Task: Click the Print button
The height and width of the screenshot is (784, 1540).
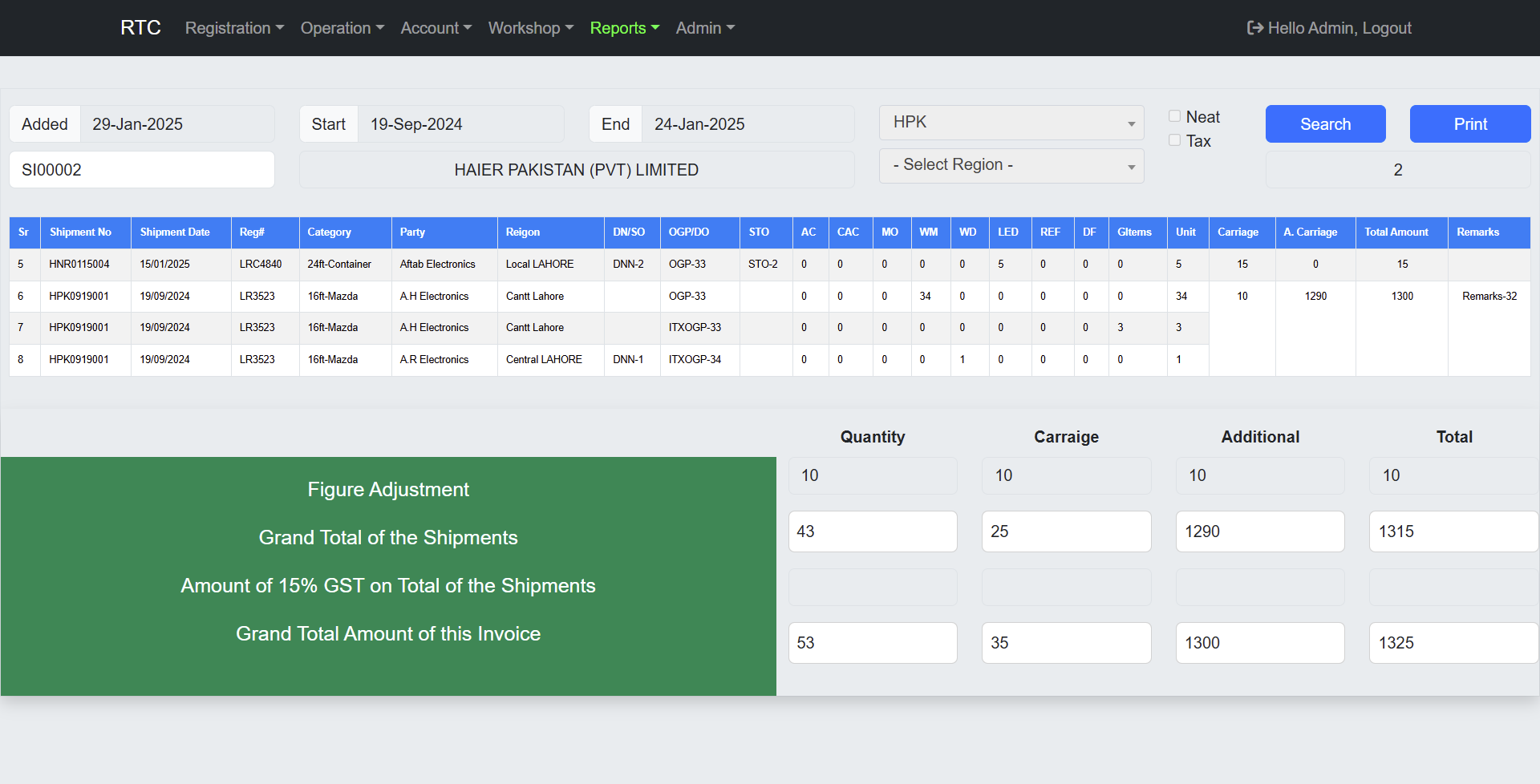Action: click(1469, 124)
